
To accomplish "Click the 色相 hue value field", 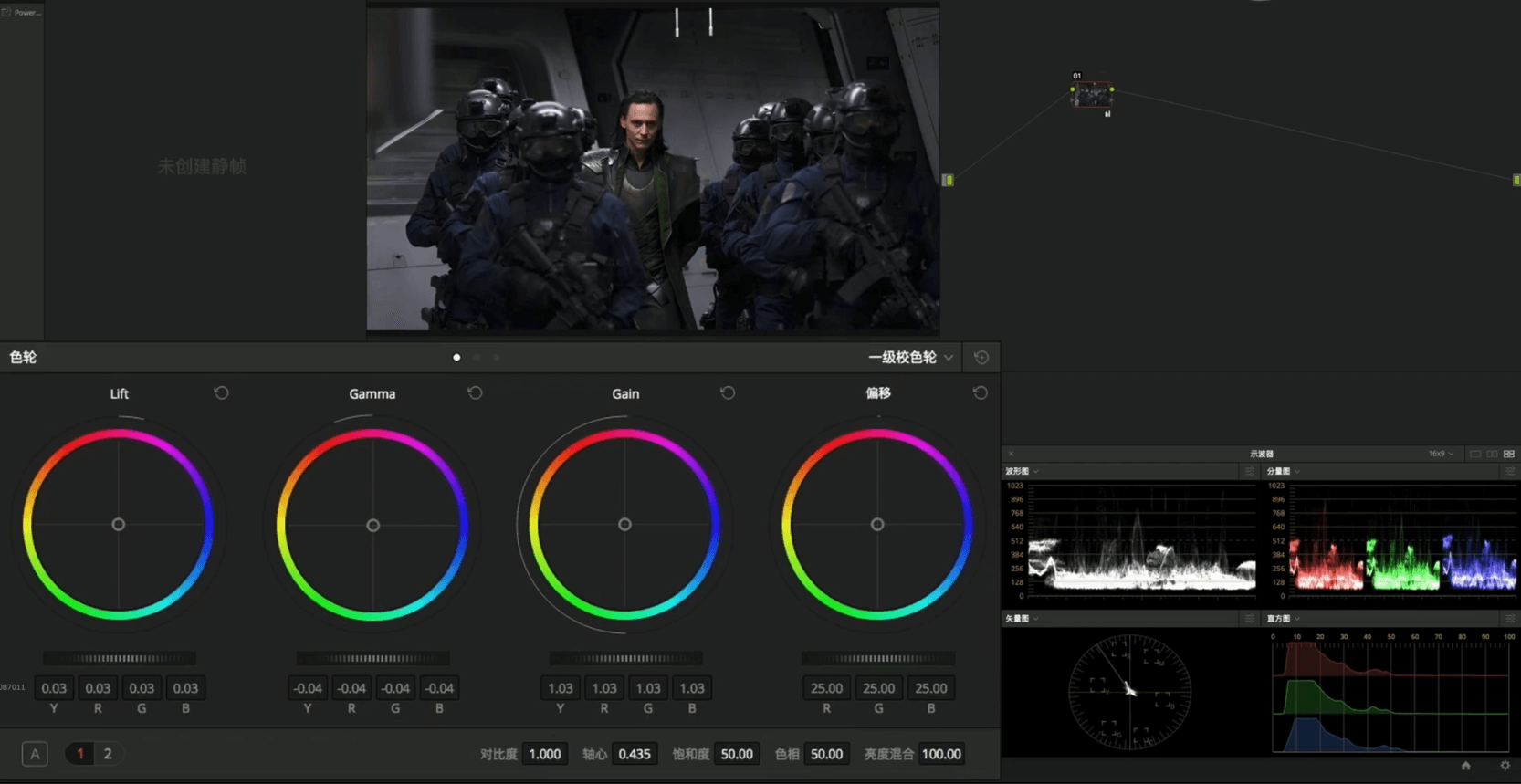I will coord(826,754).
